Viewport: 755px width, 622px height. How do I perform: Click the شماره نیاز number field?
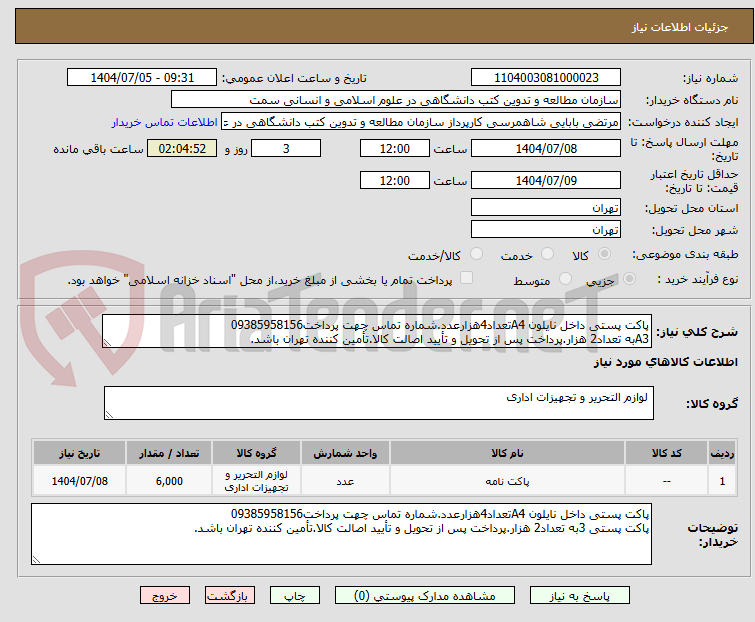(546, 78)
